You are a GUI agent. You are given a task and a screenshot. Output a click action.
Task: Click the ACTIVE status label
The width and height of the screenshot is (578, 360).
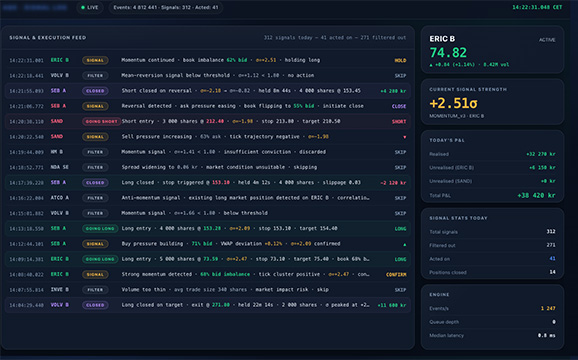coord(547,40)
